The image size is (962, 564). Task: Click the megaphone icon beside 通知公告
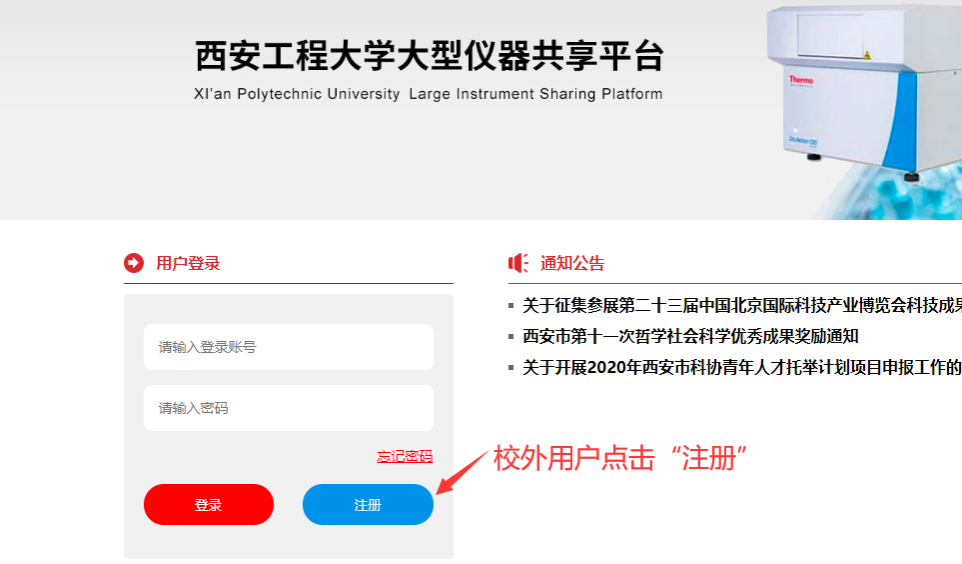pyautogui.click(x=517, y=263)
